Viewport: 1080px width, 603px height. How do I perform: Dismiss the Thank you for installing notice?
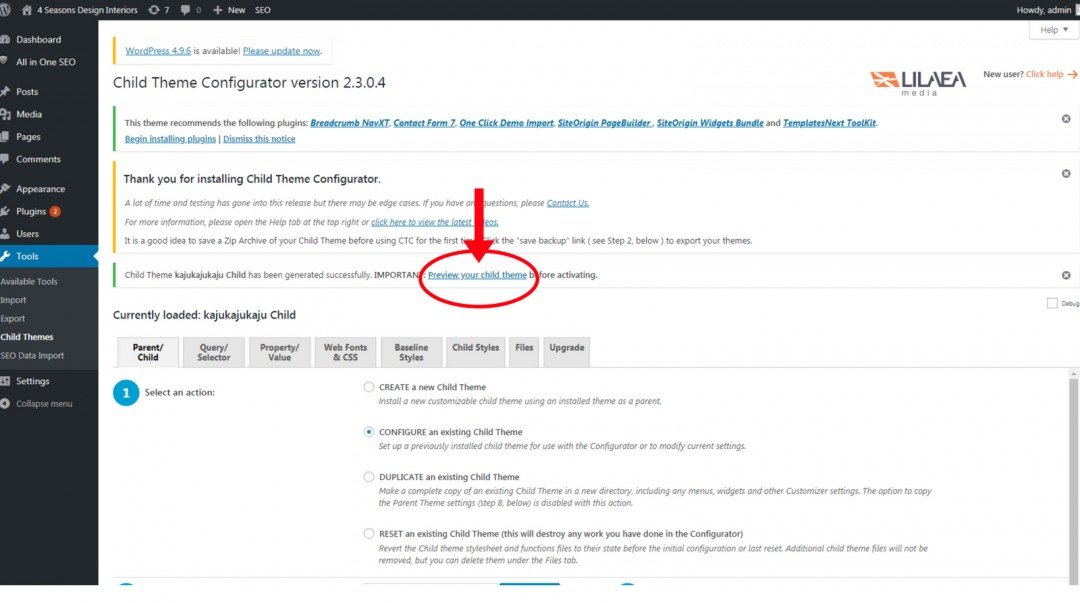pos(1066,174)
